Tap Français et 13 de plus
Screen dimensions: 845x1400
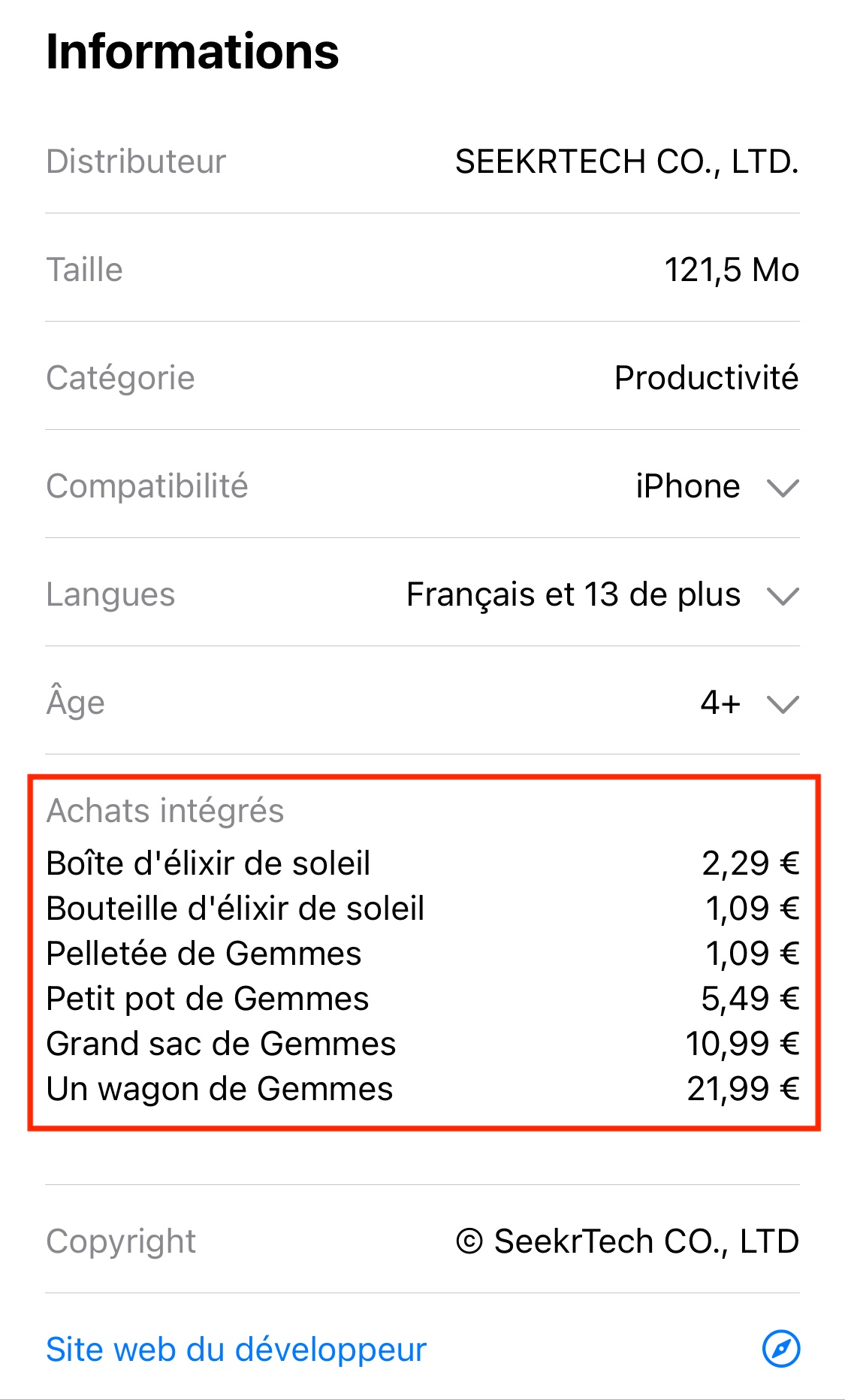coord(573,594)
